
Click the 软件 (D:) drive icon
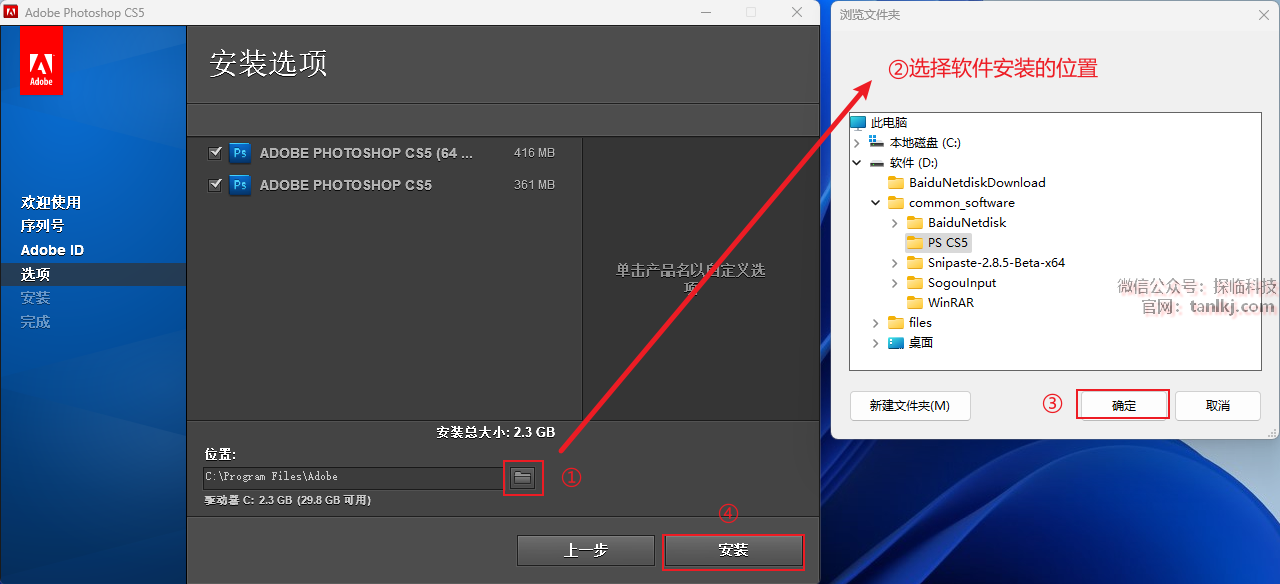(x=876, y=162)
